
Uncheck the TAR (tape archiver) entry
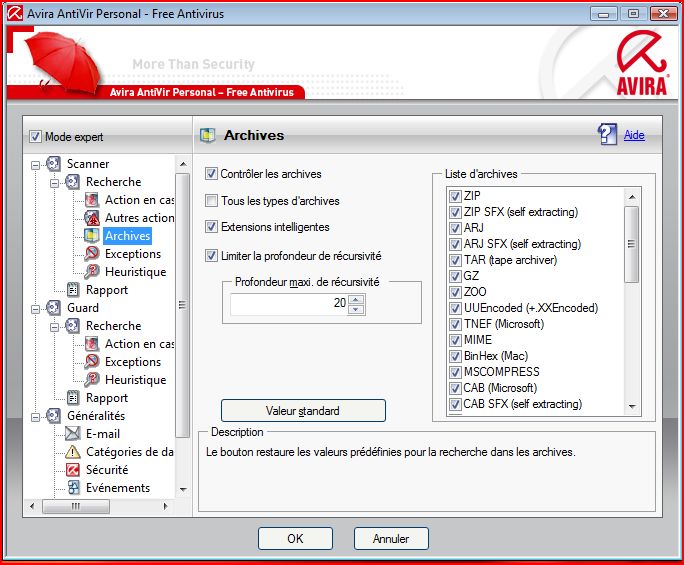pyautogui.click(x=455, y=260)
